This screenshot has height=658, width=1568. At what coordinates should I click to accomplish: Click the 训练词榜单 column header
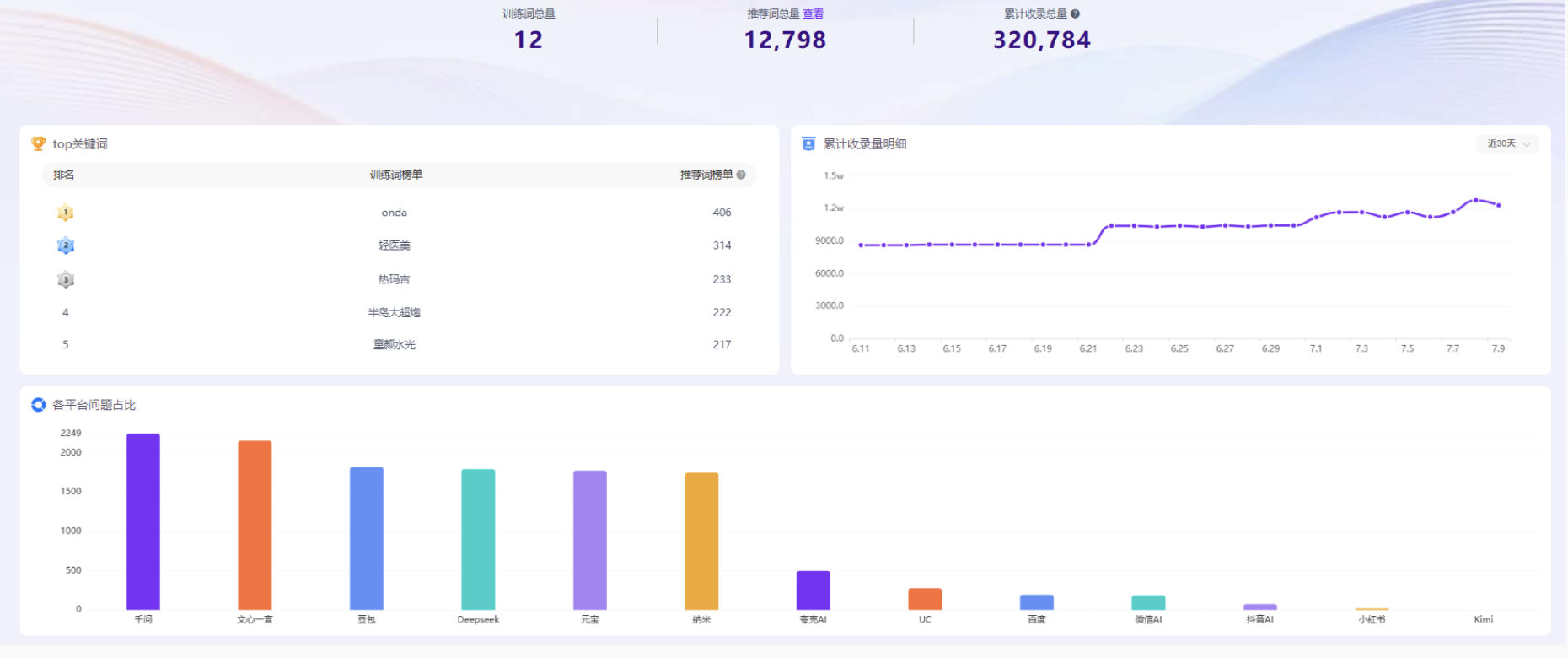(396, 175)
